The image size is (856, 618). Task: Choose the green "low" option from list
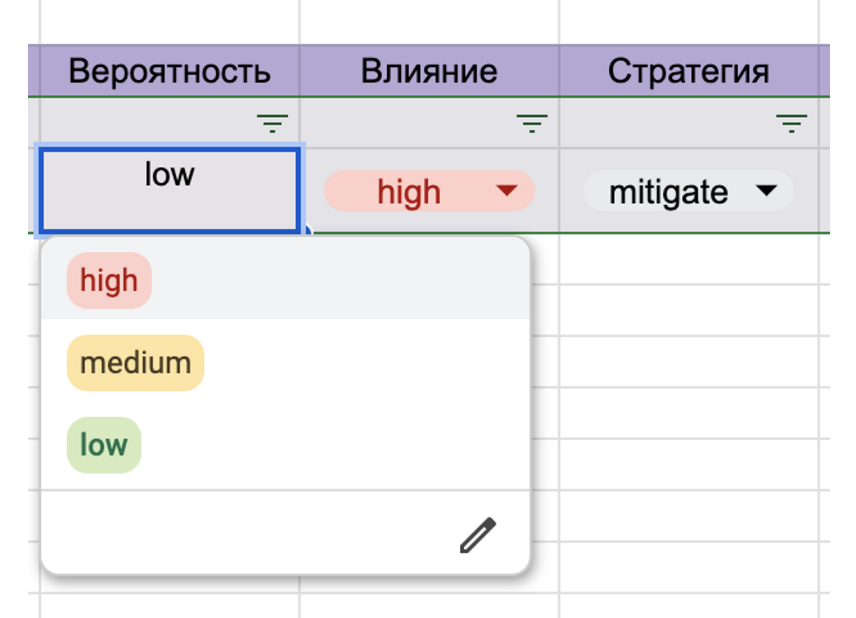click(104, 444)
